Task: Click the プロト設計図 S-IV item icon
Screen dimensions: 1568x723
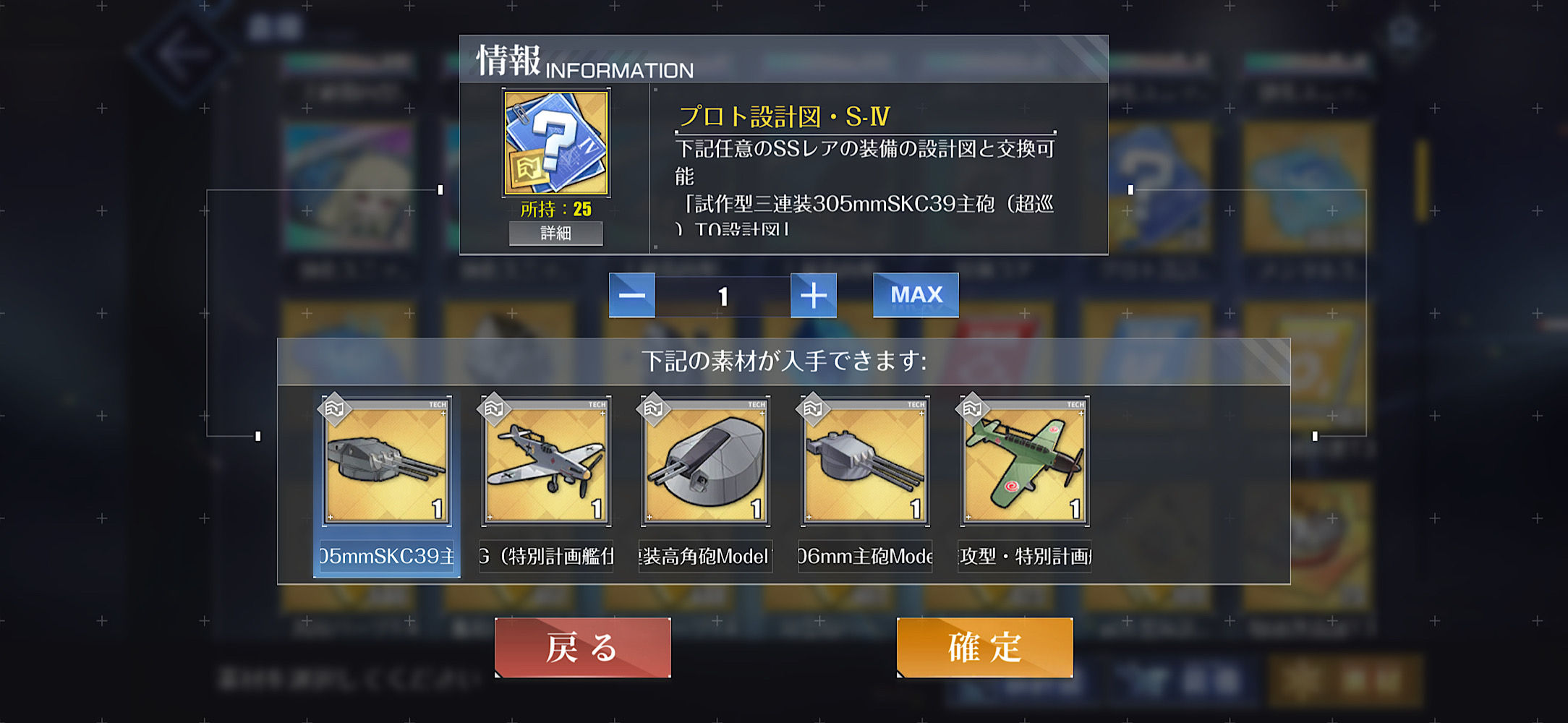Action: [x=556, y=143]
